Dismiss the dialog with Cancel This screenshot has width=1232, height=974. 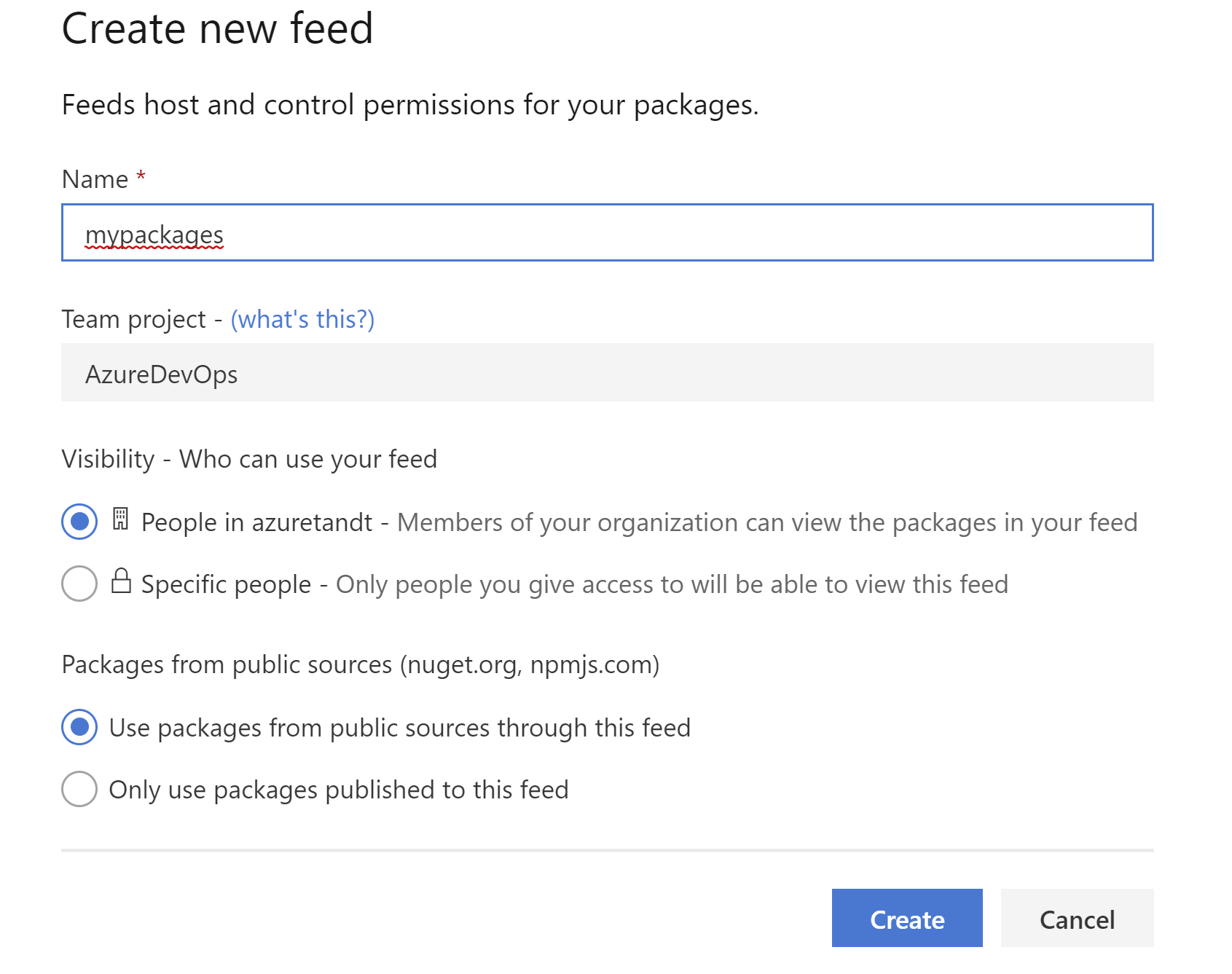(x=1077, y=918)
